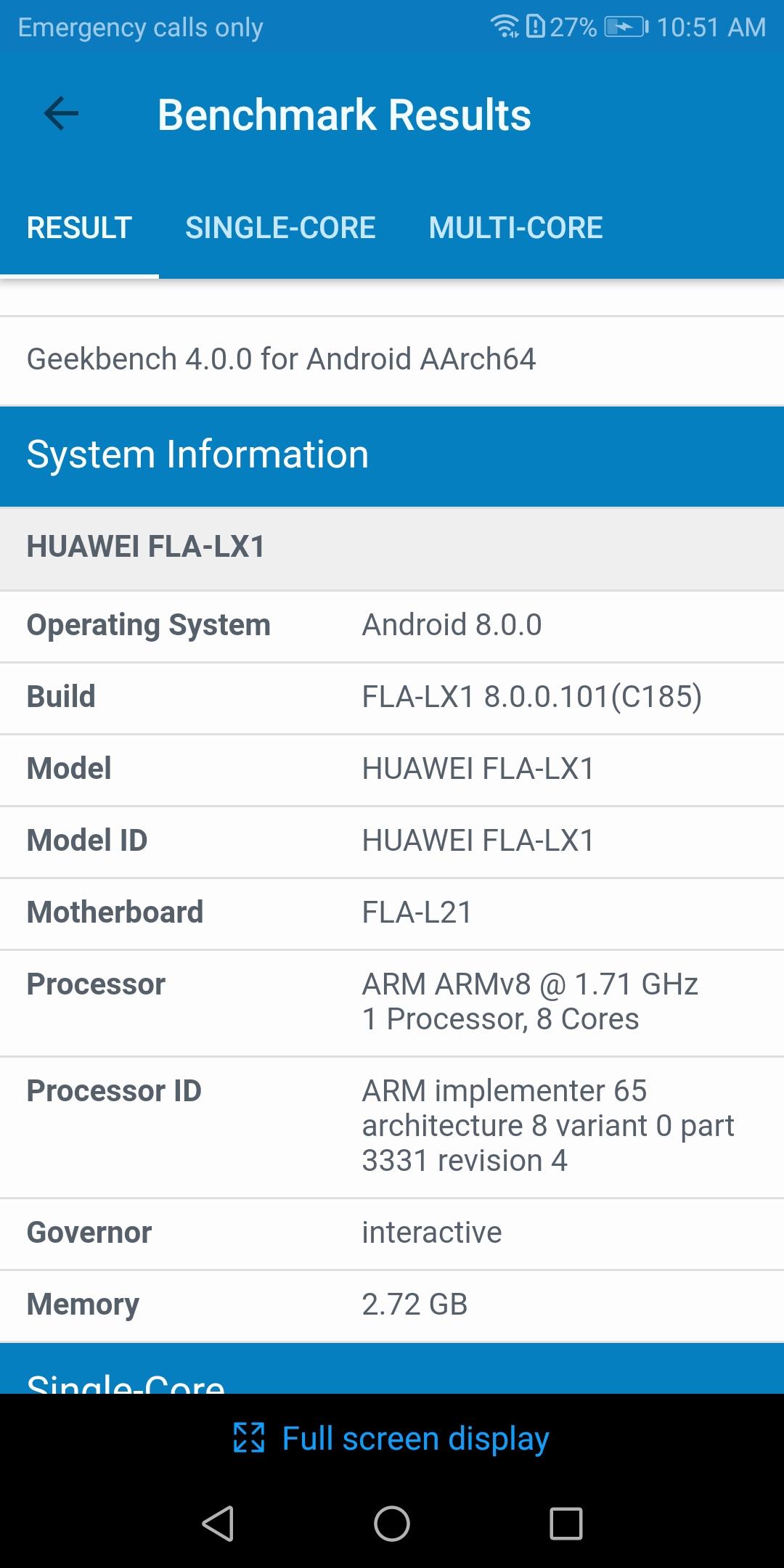Select the Operating System row
Viewport: 784px width, 1568px height.
392,626
